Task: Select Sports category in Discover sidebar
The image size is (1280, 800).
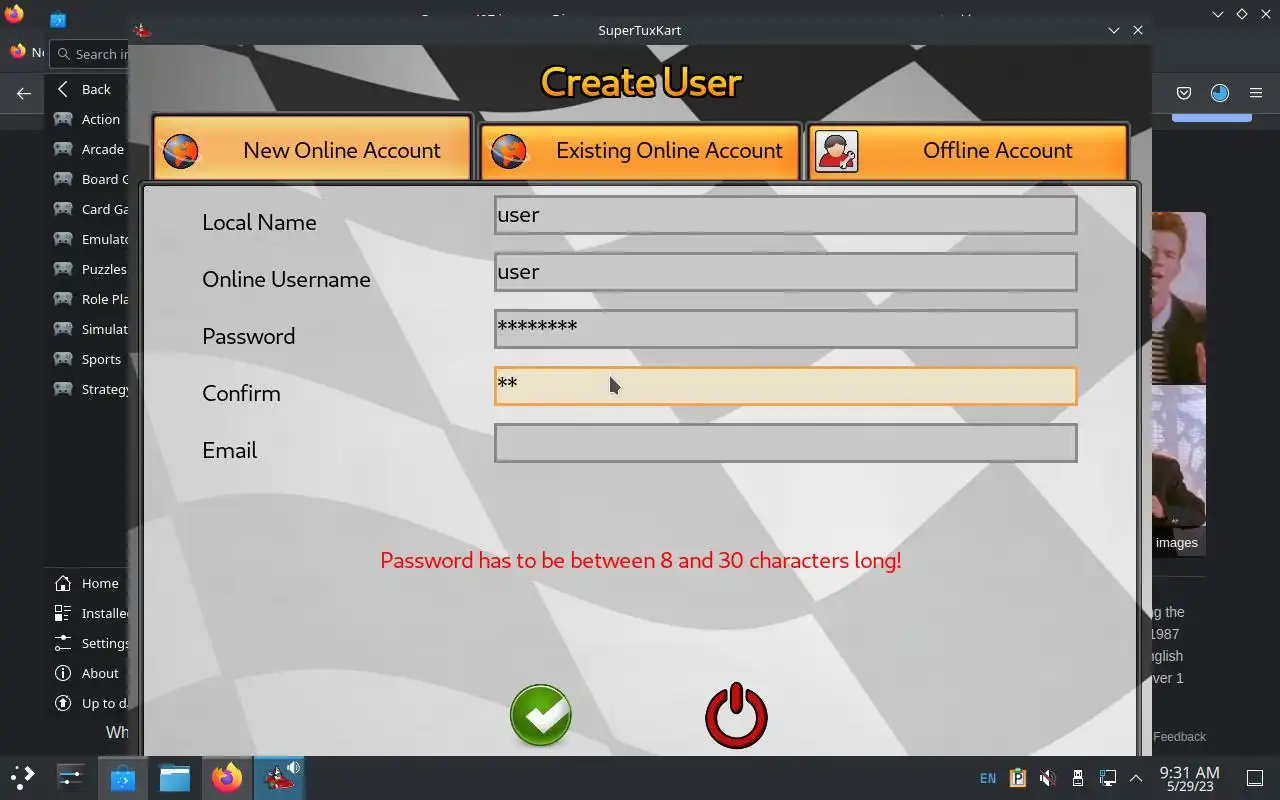Action: 88,359
